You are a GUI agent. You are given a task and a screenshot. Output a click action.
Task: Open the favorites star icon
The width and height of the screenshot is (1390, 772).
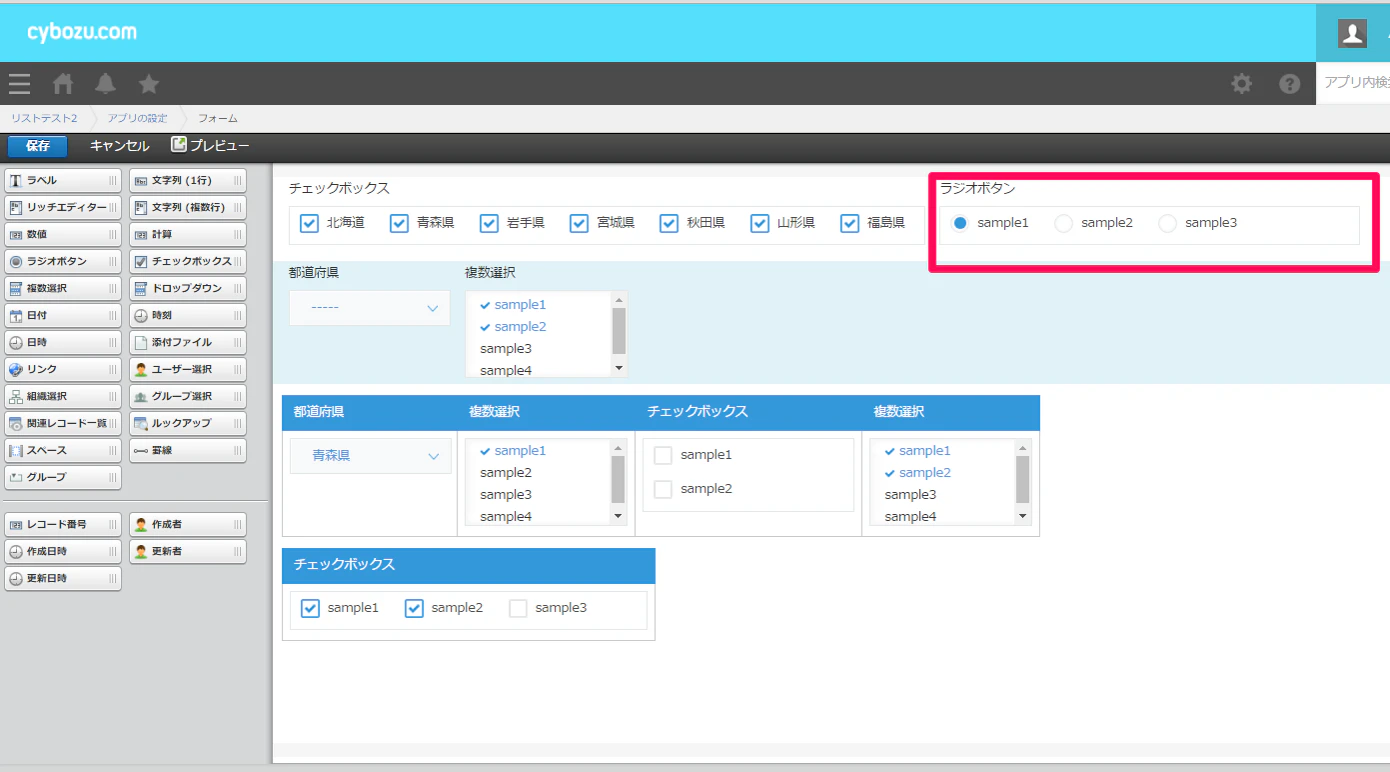(149, 84)
